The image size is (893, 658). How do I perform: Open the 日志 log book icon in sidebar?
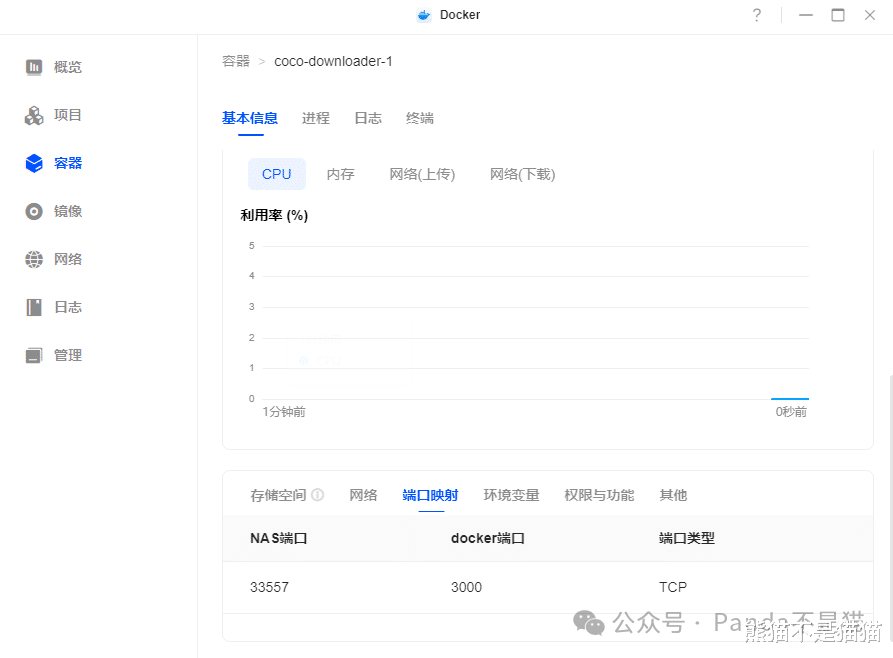tap(34, 307)
